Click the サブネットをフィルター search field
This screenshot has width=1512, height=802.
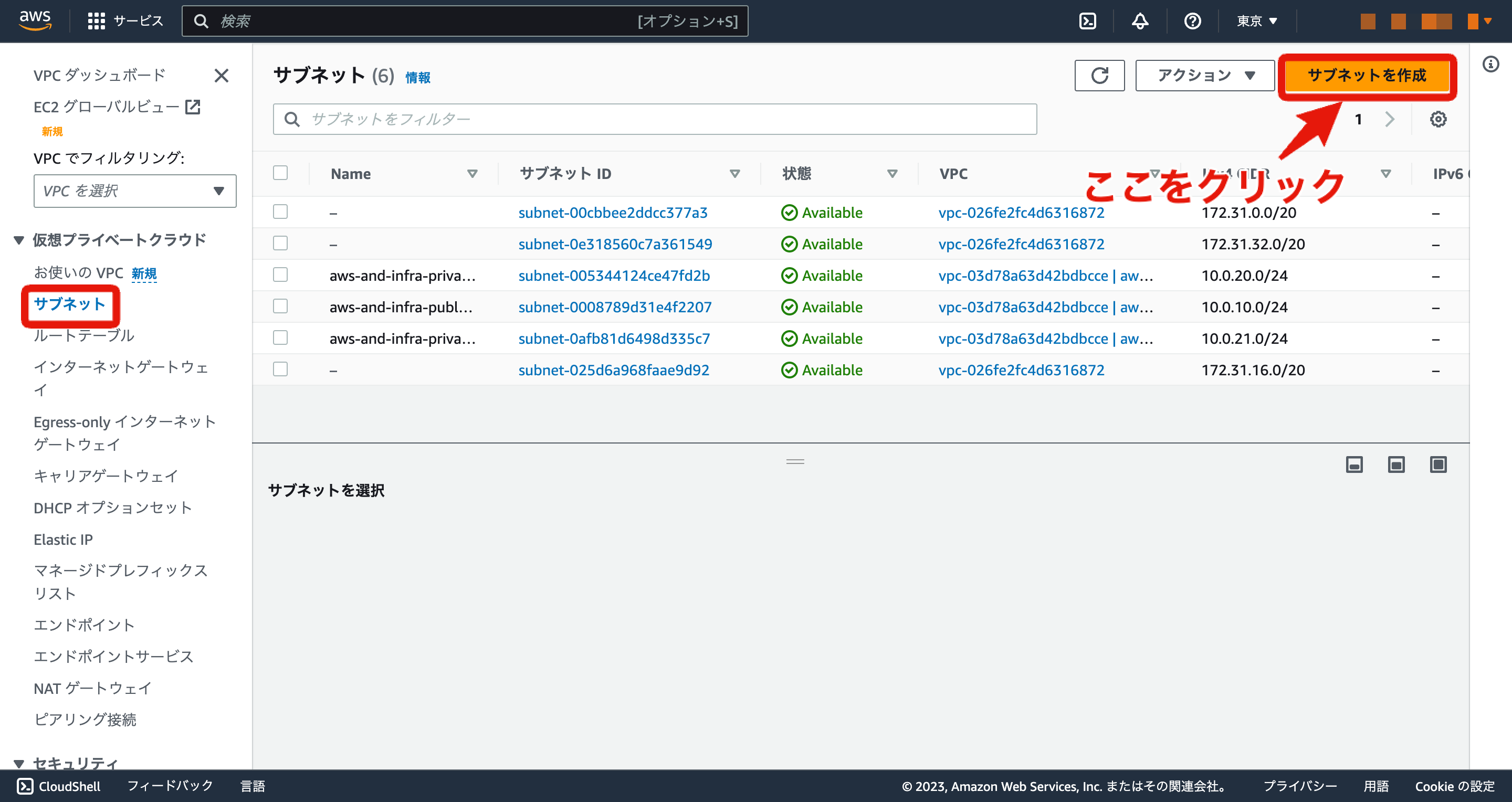(x=655, y=119)
